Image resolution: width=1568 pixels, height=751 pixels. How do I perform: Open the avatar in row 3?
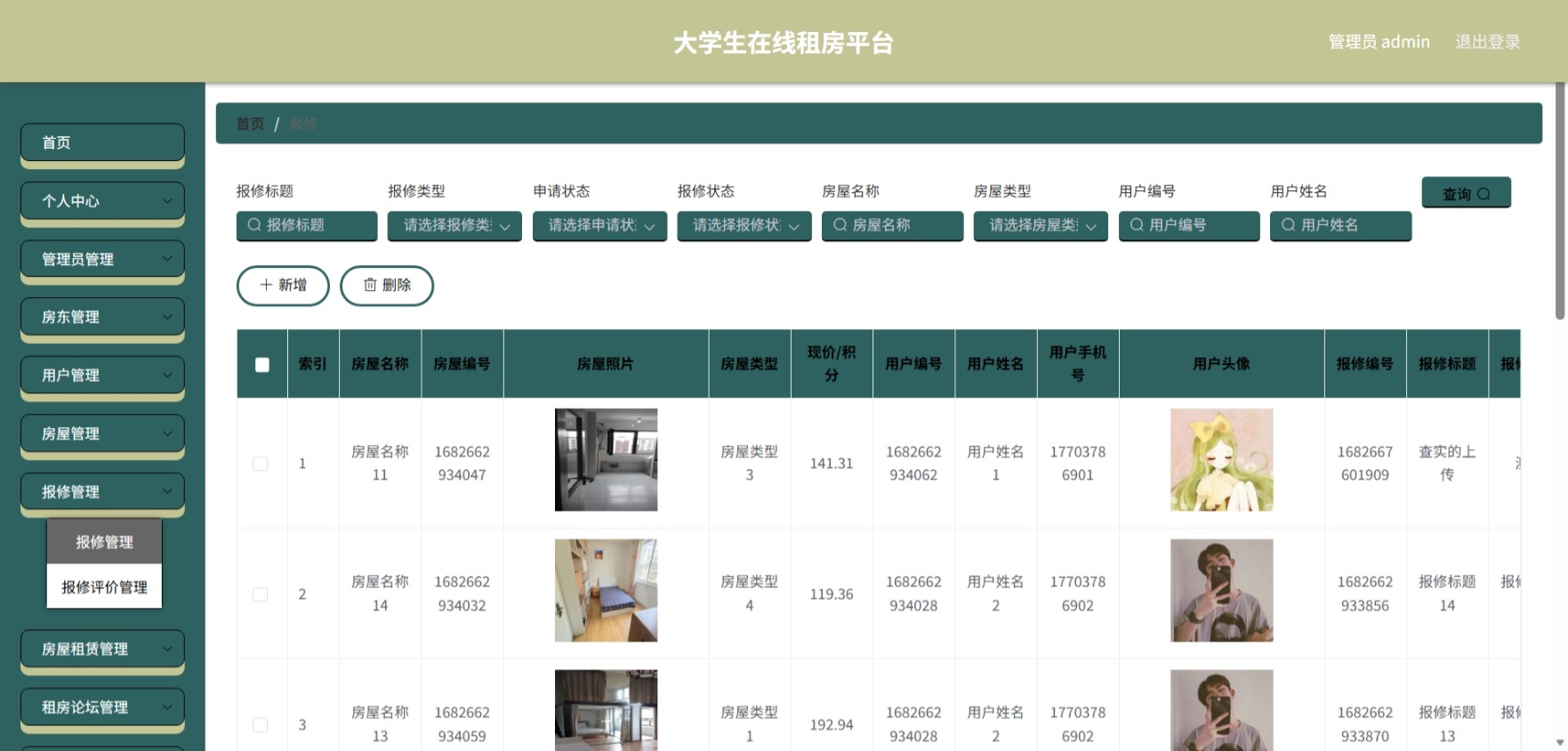[x=1221, y=710]
